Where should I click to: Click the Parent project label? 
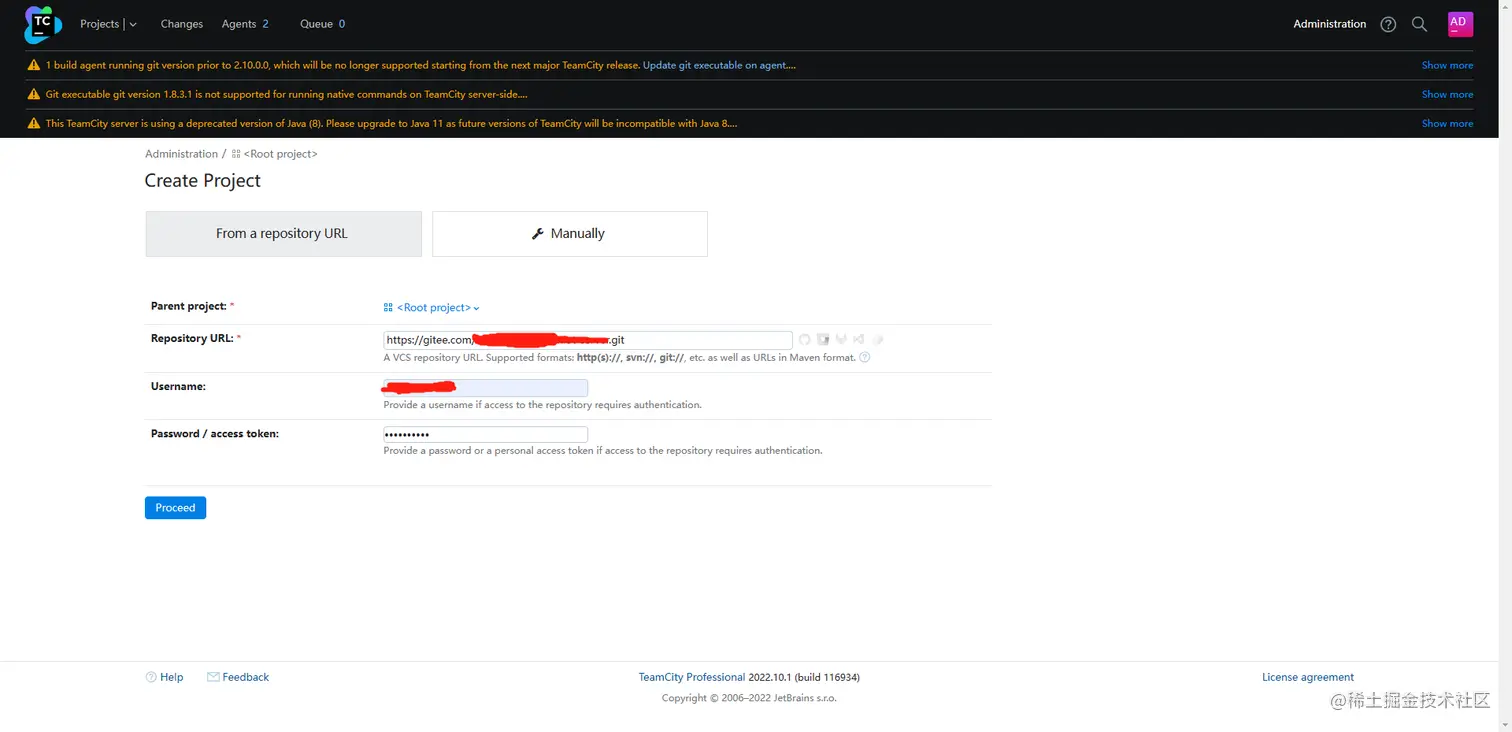tap(189, 306)
